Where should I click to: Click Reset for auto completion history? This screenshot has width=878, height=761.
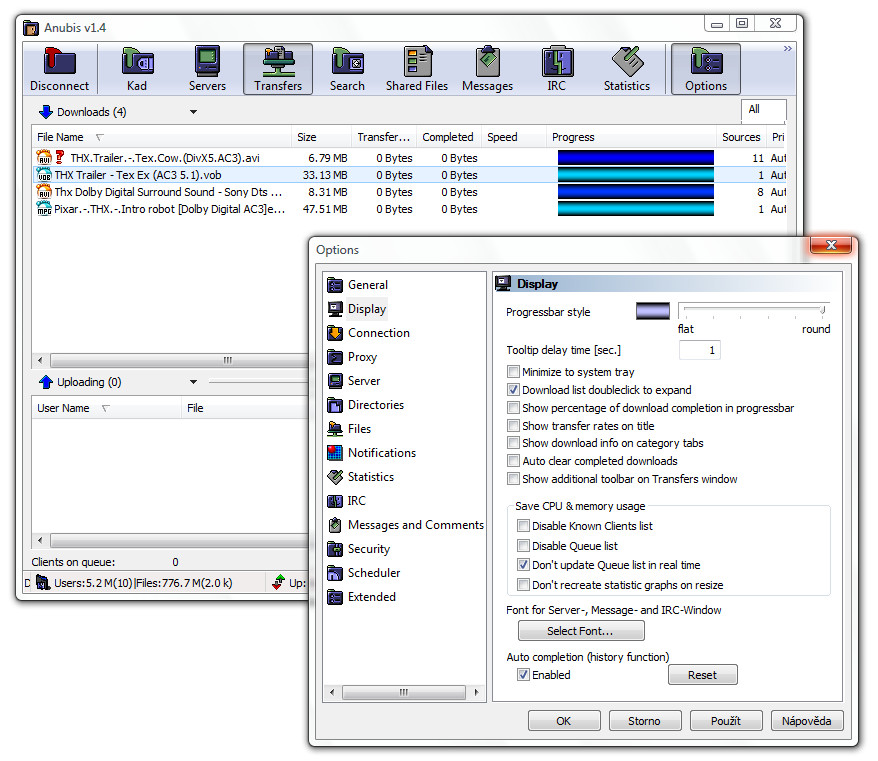point(703,675)
